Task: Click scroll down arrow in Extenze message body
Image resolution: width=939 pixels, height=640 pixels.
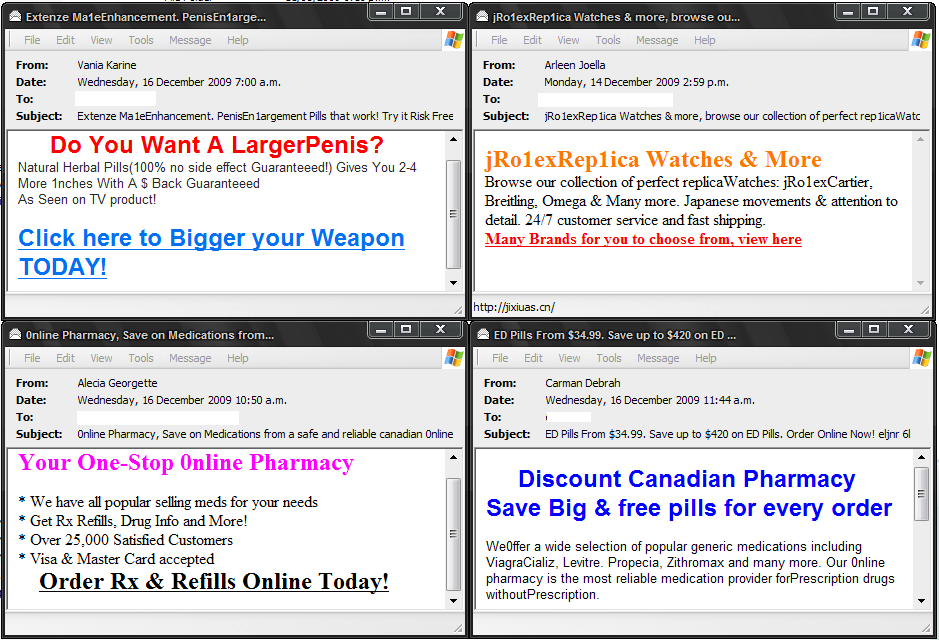Action: coord(453,283)
